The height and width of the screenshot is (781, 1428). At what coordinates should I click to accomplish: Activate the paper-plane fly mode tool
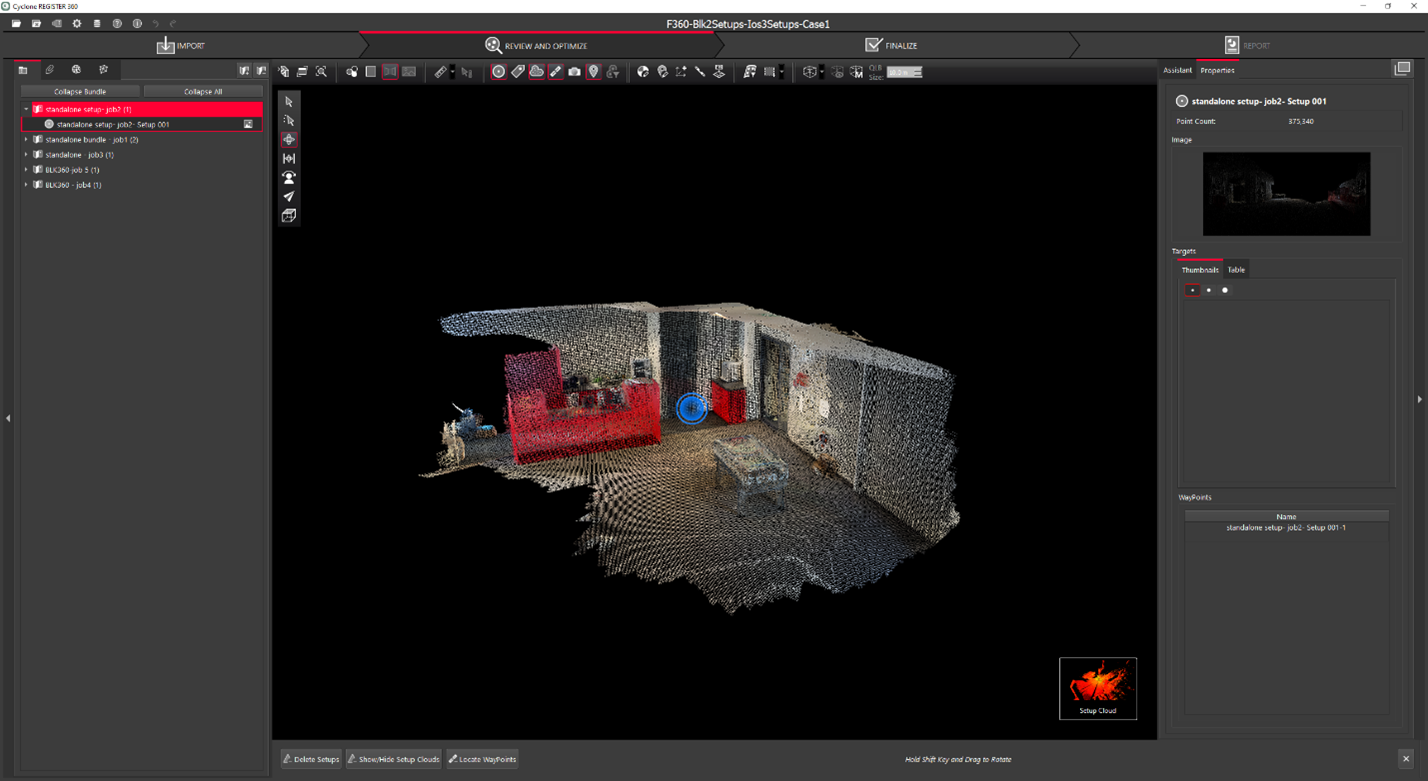[x=289, y=197]
